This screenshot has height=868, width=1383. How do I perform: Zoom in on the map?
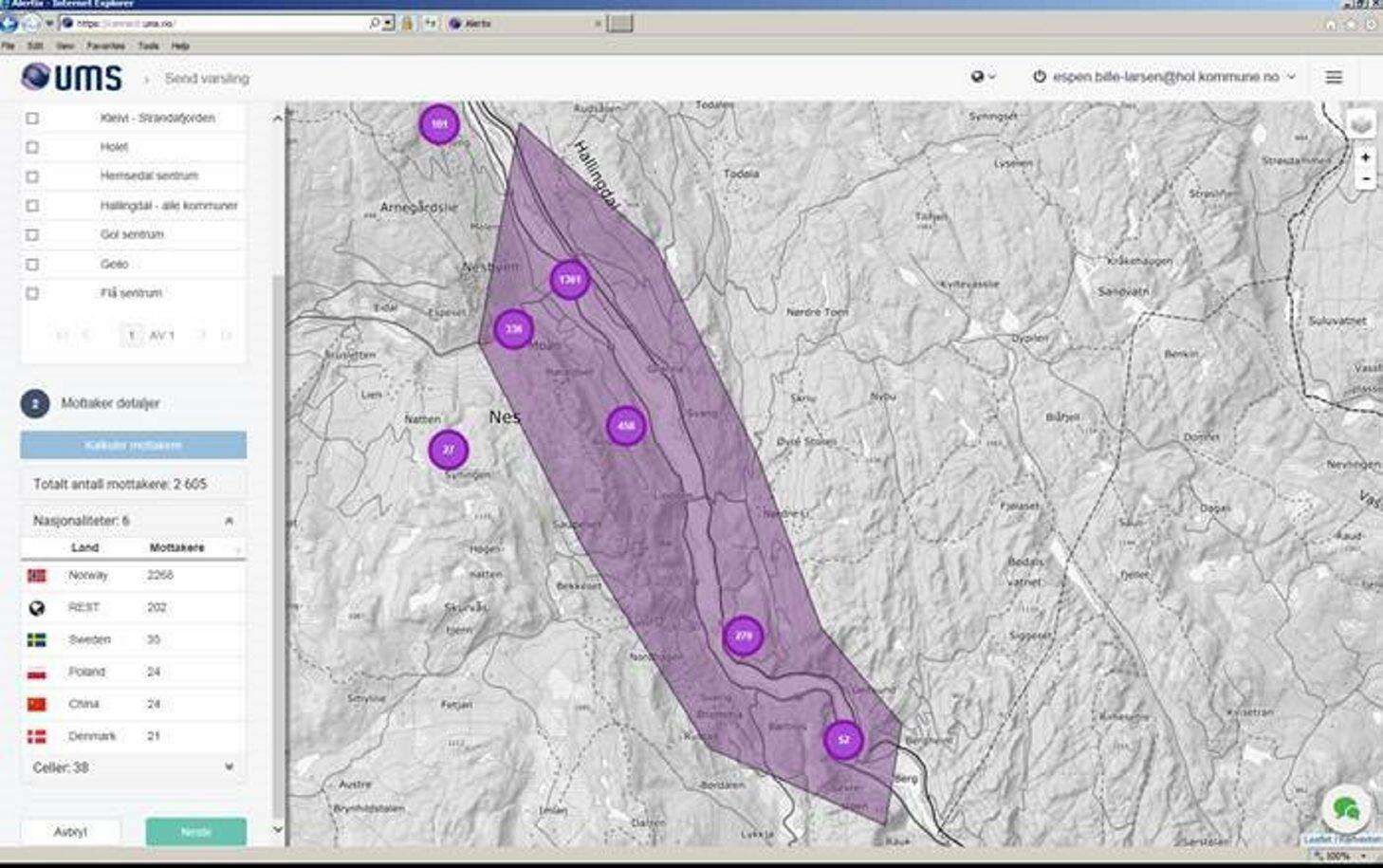(1365, 157)
